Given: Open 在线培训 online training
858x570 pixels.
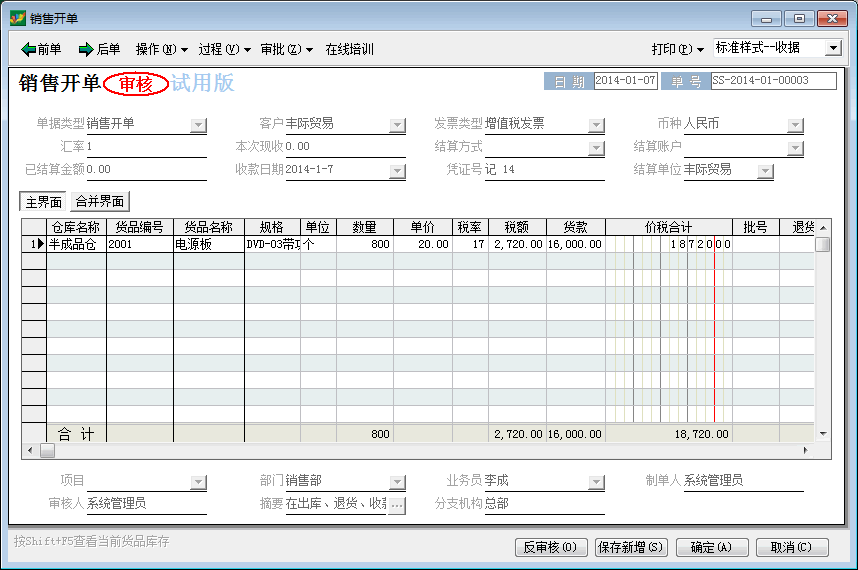Looking at the screenshot, I should 349,49.
